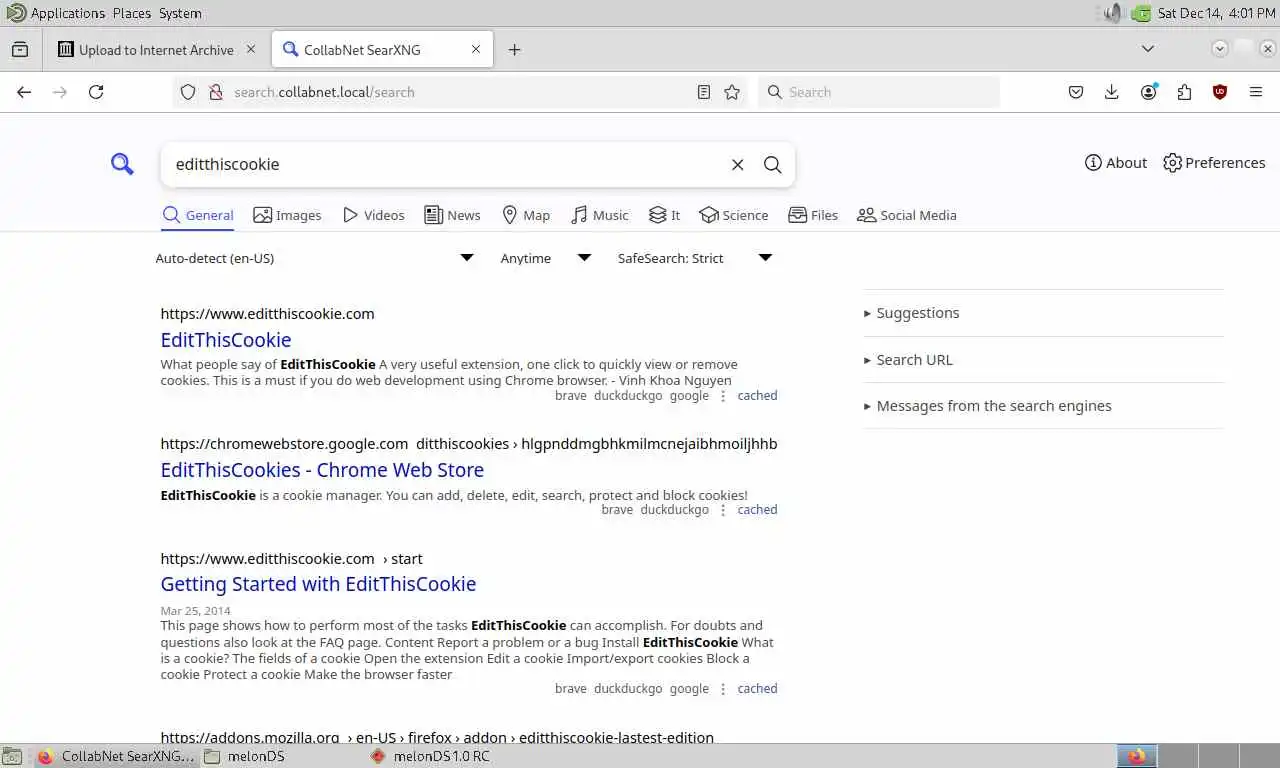Screen dimensions: 1280x768
Task: Open the Downloads panel
Action: (x=1112, y=92)
